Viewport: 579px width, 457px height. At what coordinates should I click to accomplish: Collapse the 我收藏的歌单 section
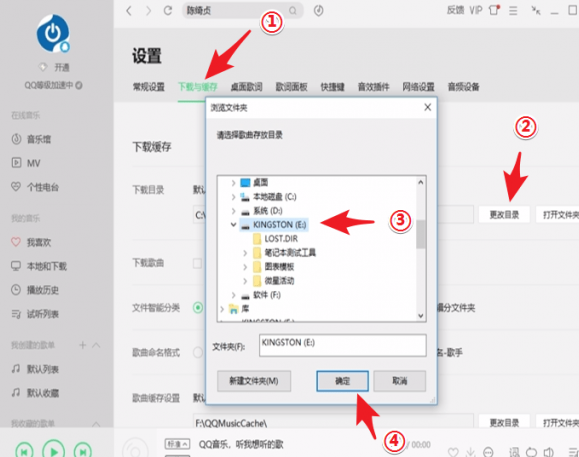click(96, 423)
